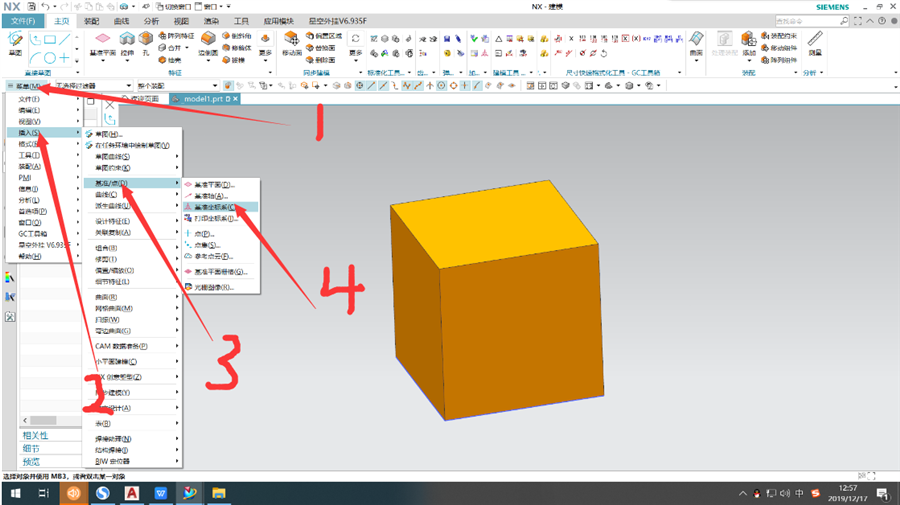Open File Explorer from the taskbar
Image resolution: width=900 pixels, height=505 pixels.
point(219,493)
